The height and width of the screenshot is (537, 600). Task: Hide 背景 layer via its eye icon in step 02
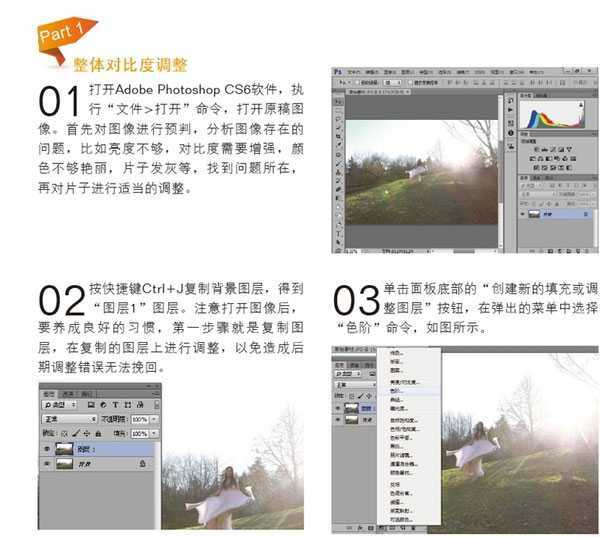tap(47, 464)
